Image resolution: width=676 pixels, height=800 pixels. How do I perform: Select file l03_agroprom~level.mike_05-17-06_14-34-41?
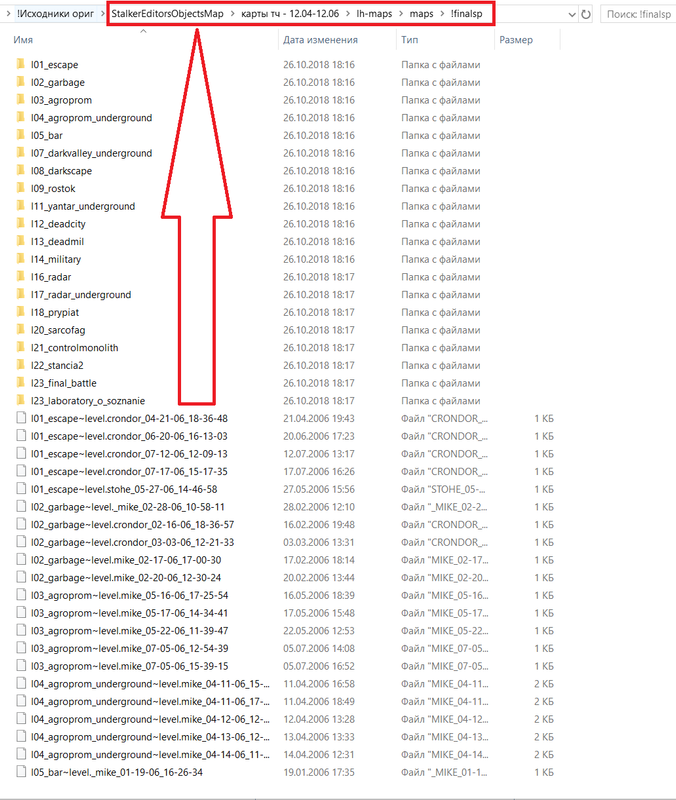[x=129, y=613]
